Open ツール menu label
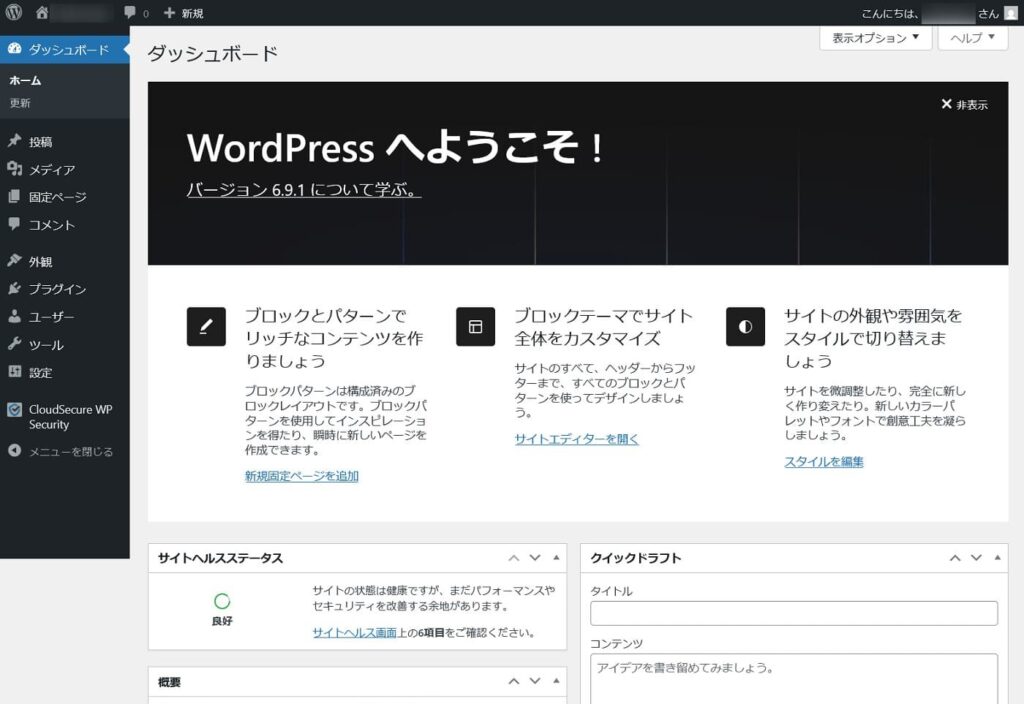This screenshot has width=1024, height=704. [46, 344]
